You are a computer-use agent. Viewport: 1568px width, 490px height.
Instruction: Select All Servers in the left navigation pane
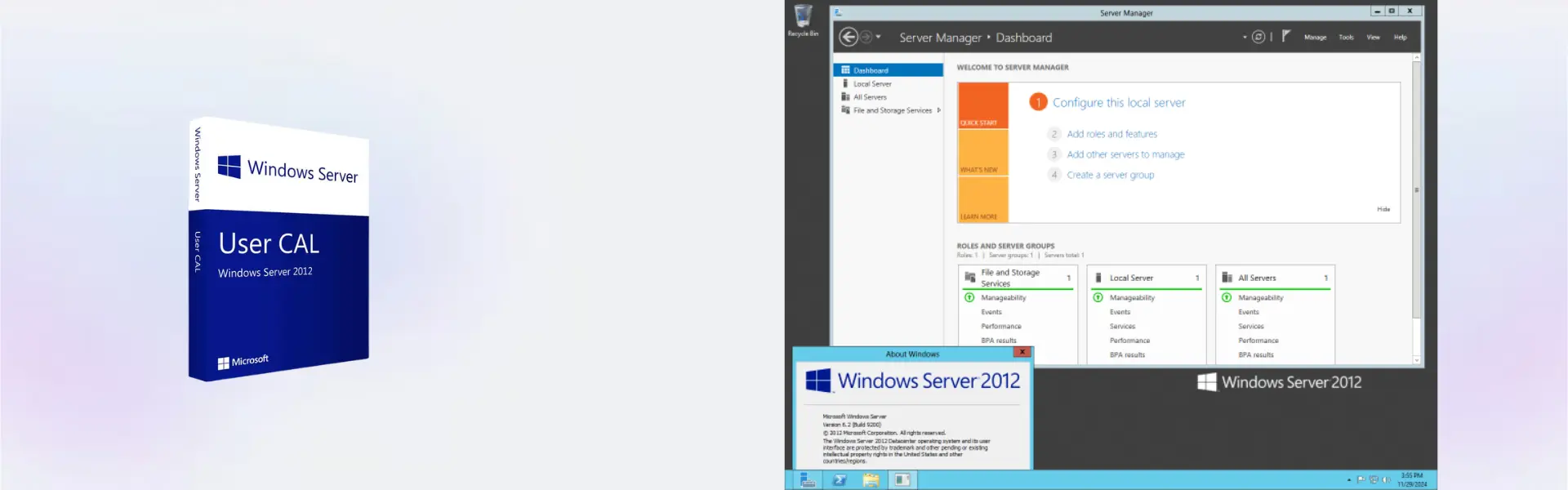point(889,96)
